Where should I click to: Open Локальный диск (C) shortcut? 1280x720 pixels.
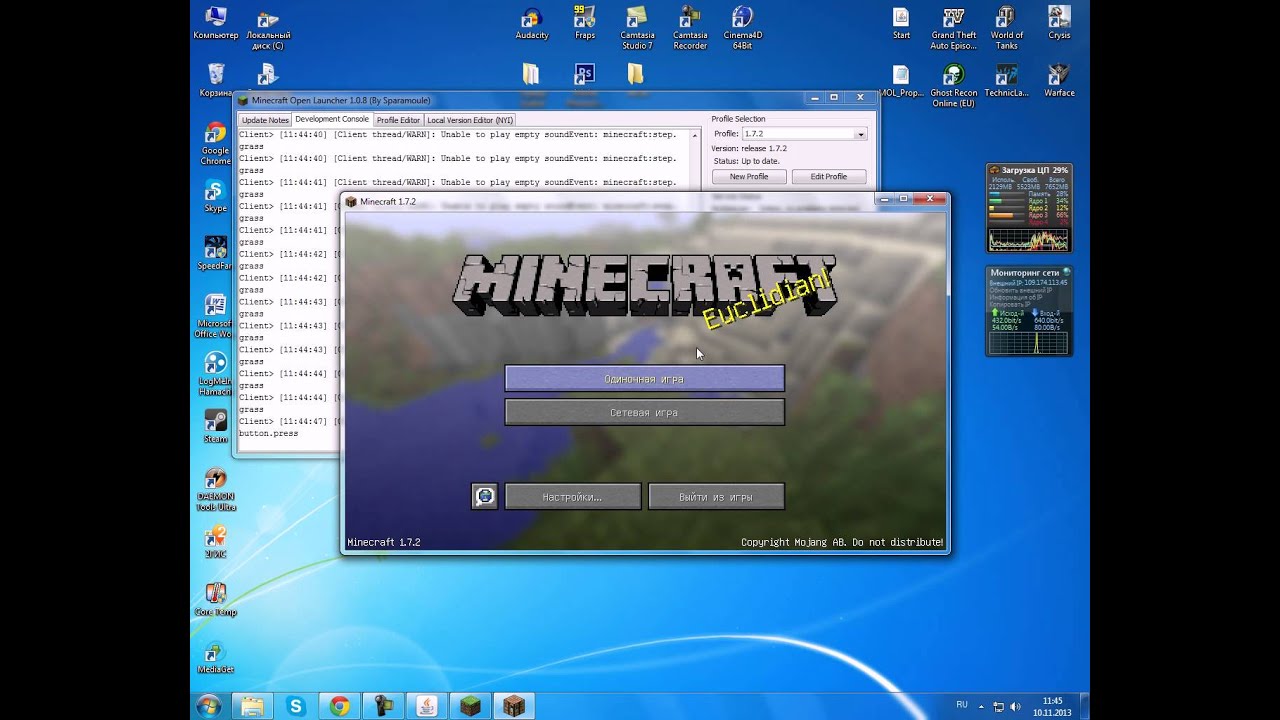pos(268,28)
